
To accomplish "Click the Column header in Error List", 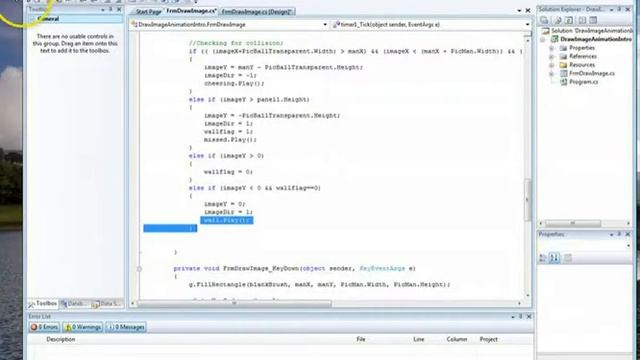I will coord(456,339).
